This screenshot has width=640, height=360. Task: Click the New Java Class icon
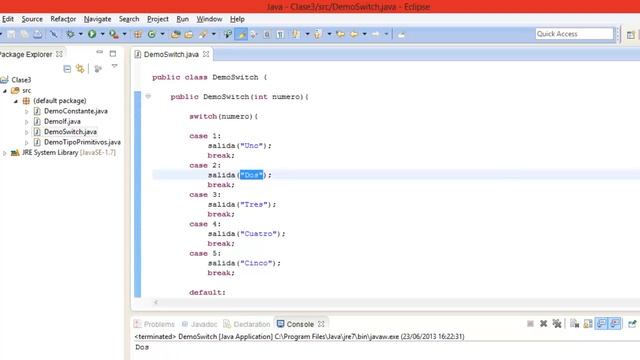click(151, 35)
